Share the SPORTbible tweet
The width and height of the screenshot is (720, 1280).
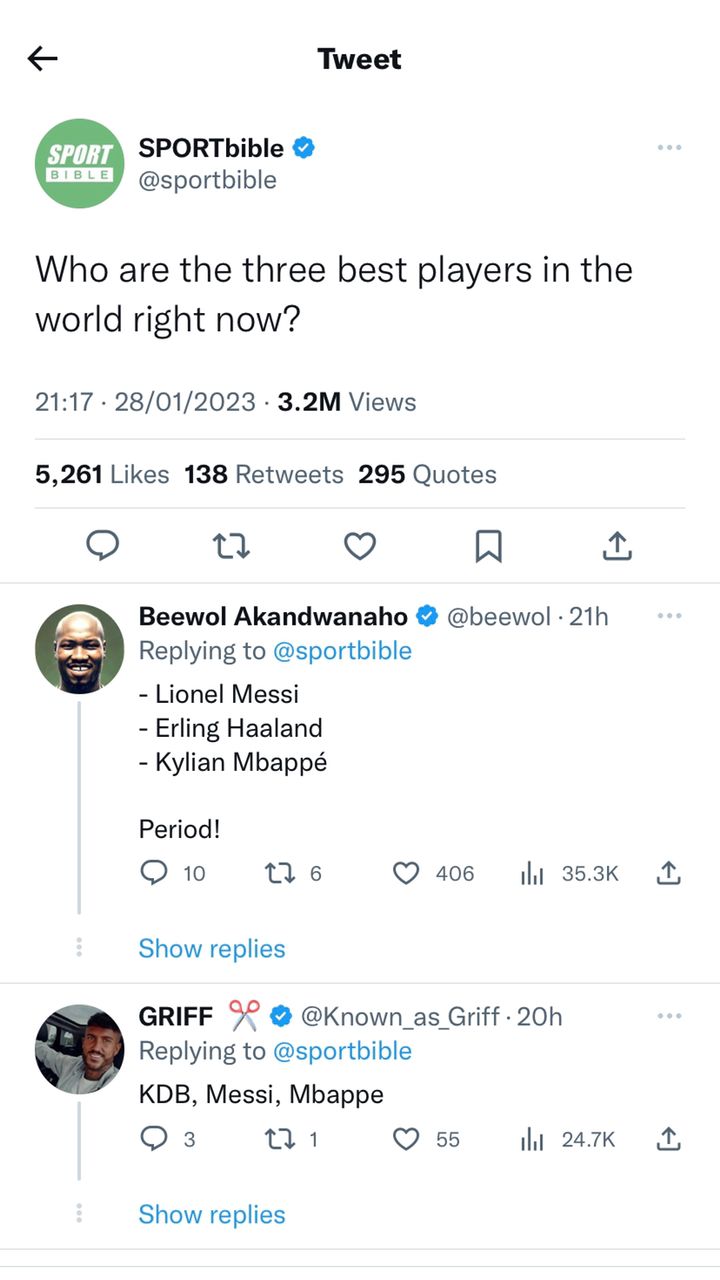617,545
